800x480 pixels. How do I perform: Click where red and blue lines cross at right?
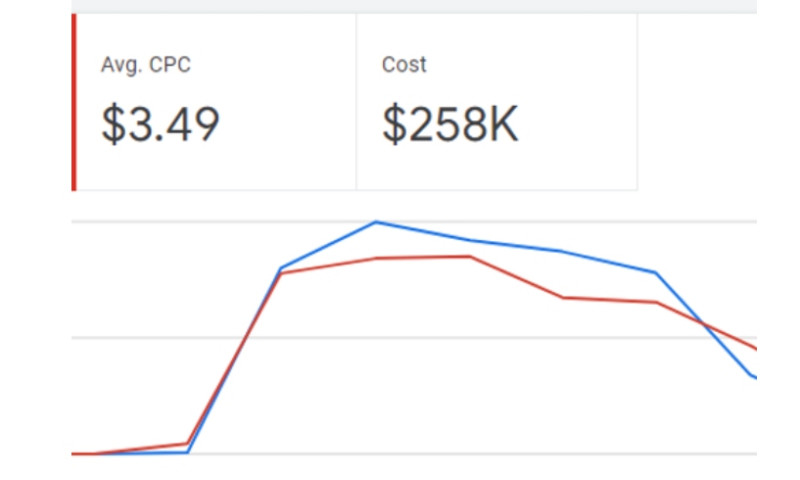pos(705,324)
